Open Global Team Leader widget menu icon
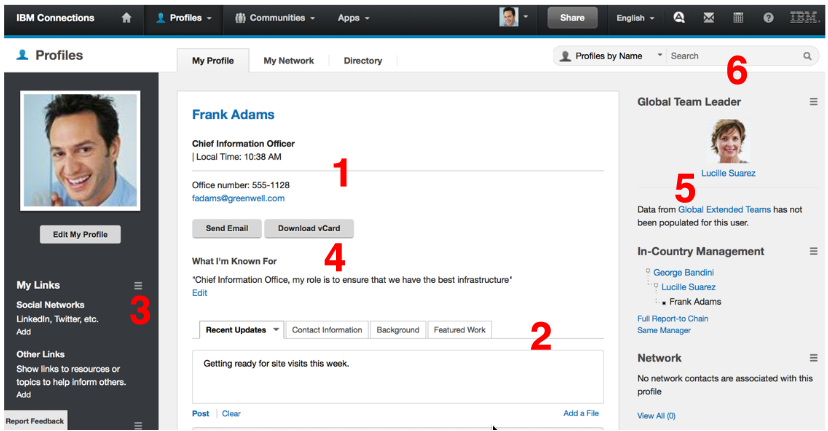Screen dimensions: 828x431 pos(813,102)
